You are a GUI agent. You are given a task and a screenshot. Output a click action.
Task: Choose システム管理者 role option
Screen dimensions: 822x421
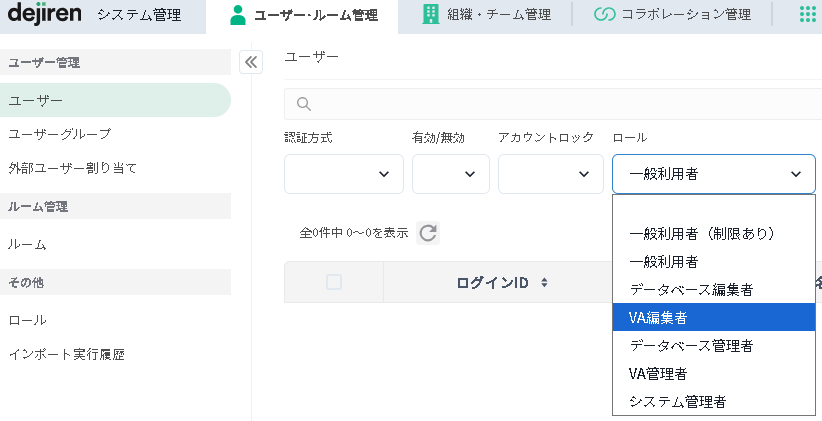coord(713,401)
